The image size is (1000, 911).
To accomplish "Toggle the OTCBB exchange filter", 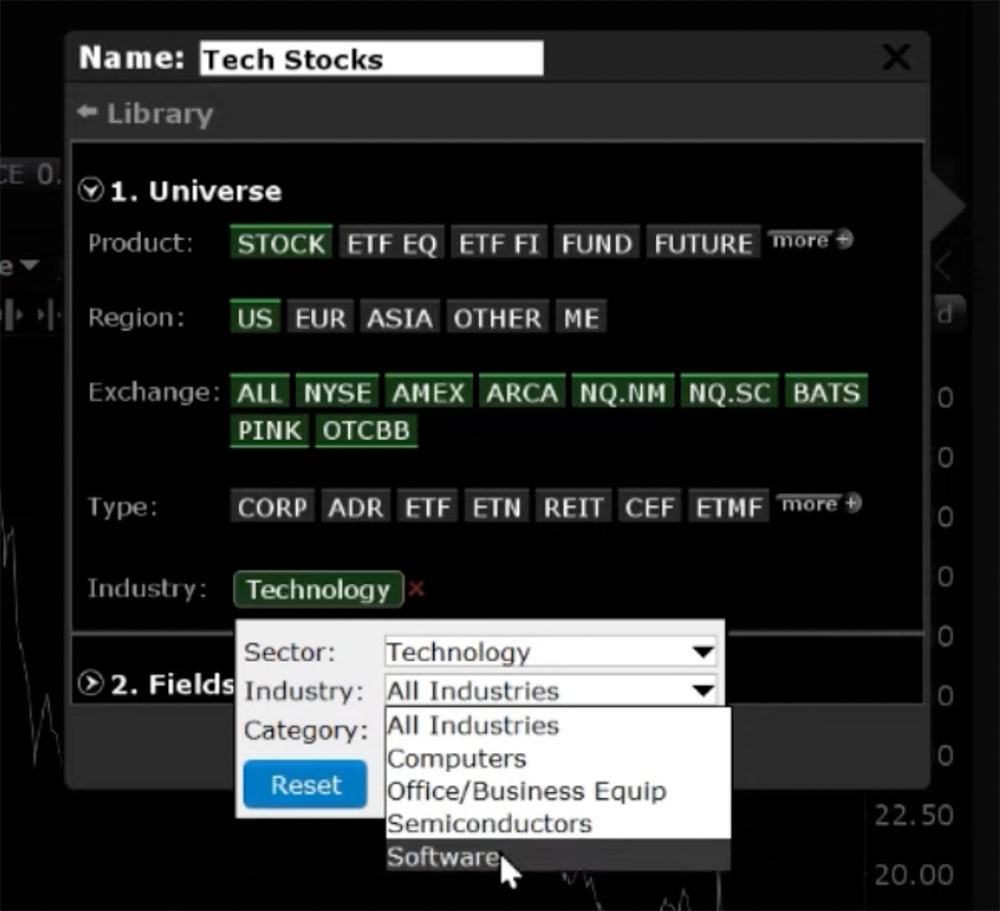I will click(x=366, y=431).
